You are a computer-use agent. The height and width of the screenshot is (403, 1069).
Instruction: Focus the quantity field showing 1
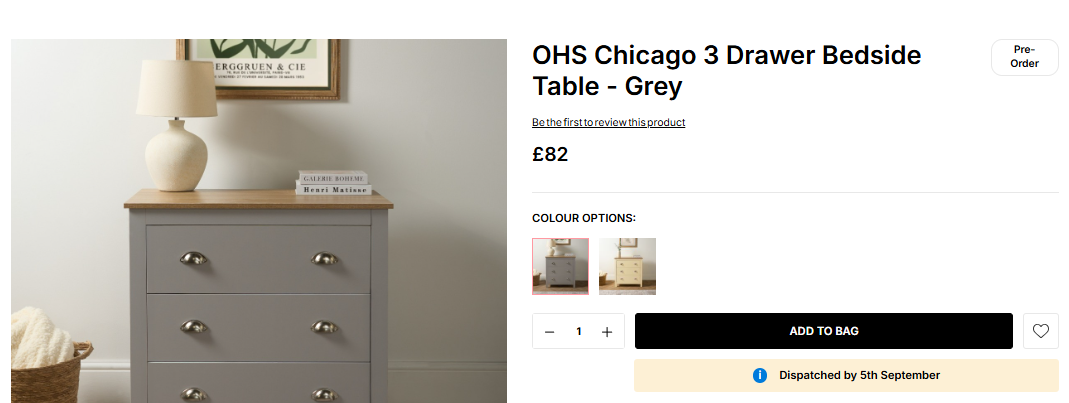tap(578, 332)
